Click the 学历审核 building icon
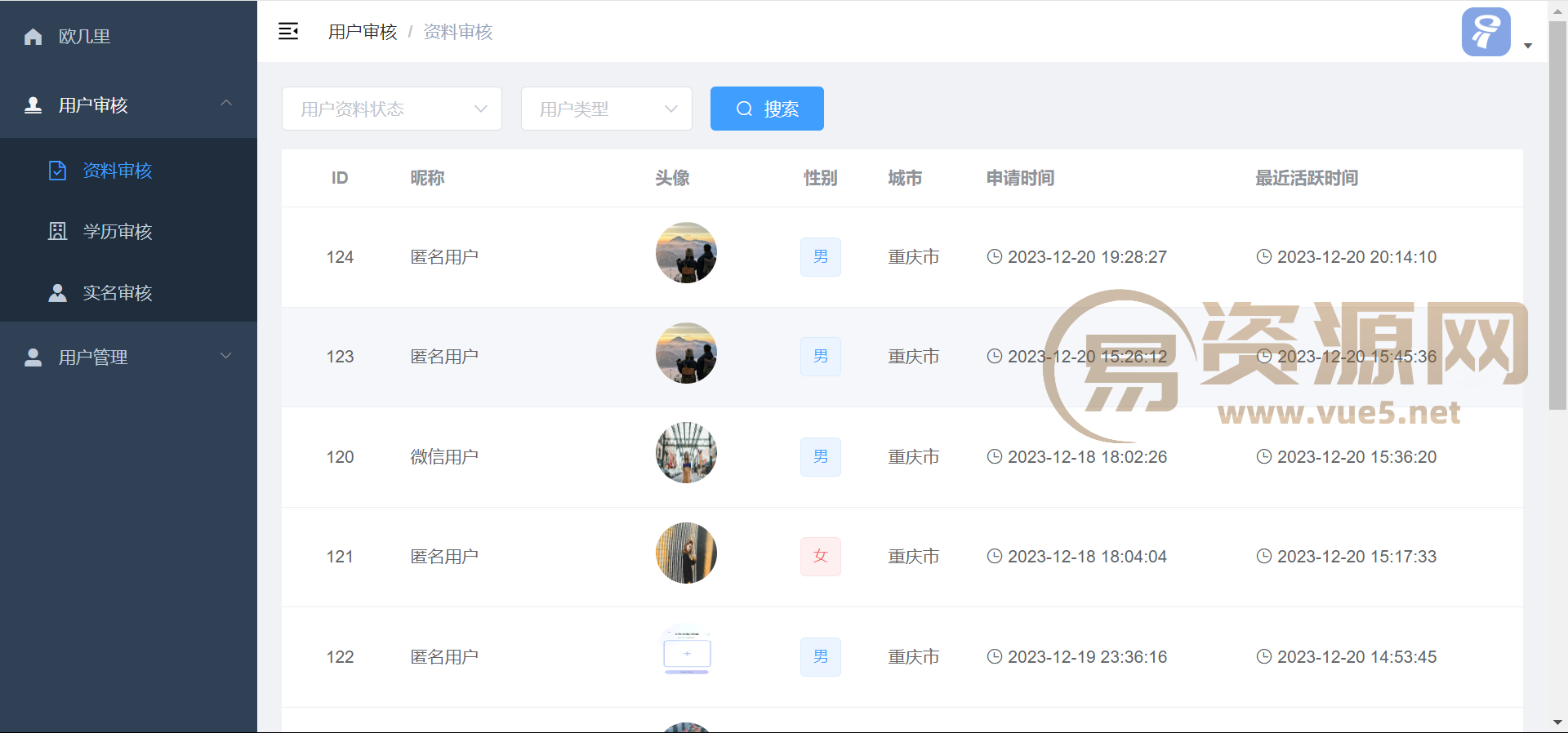The image size is (1568, 733). point(57,232)
